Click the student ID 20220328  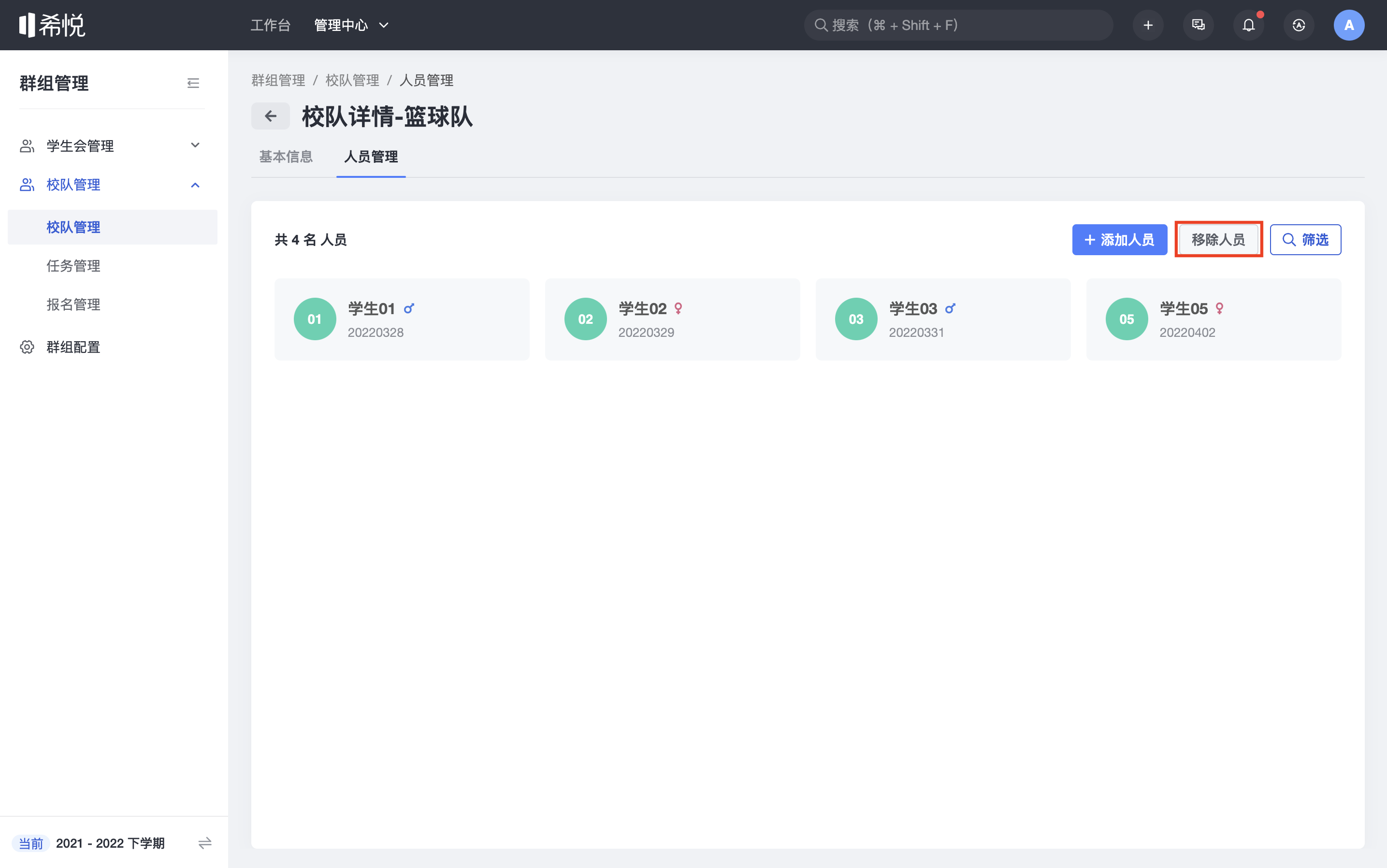(376, 333)
